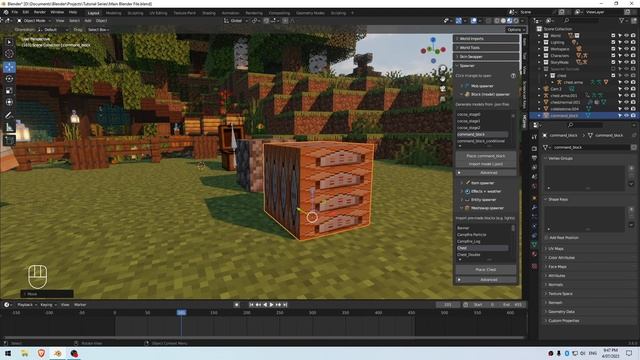Viewport: 640px width, 360px height.
Task: Open the Windows Start menu
Action: point(8,353)
